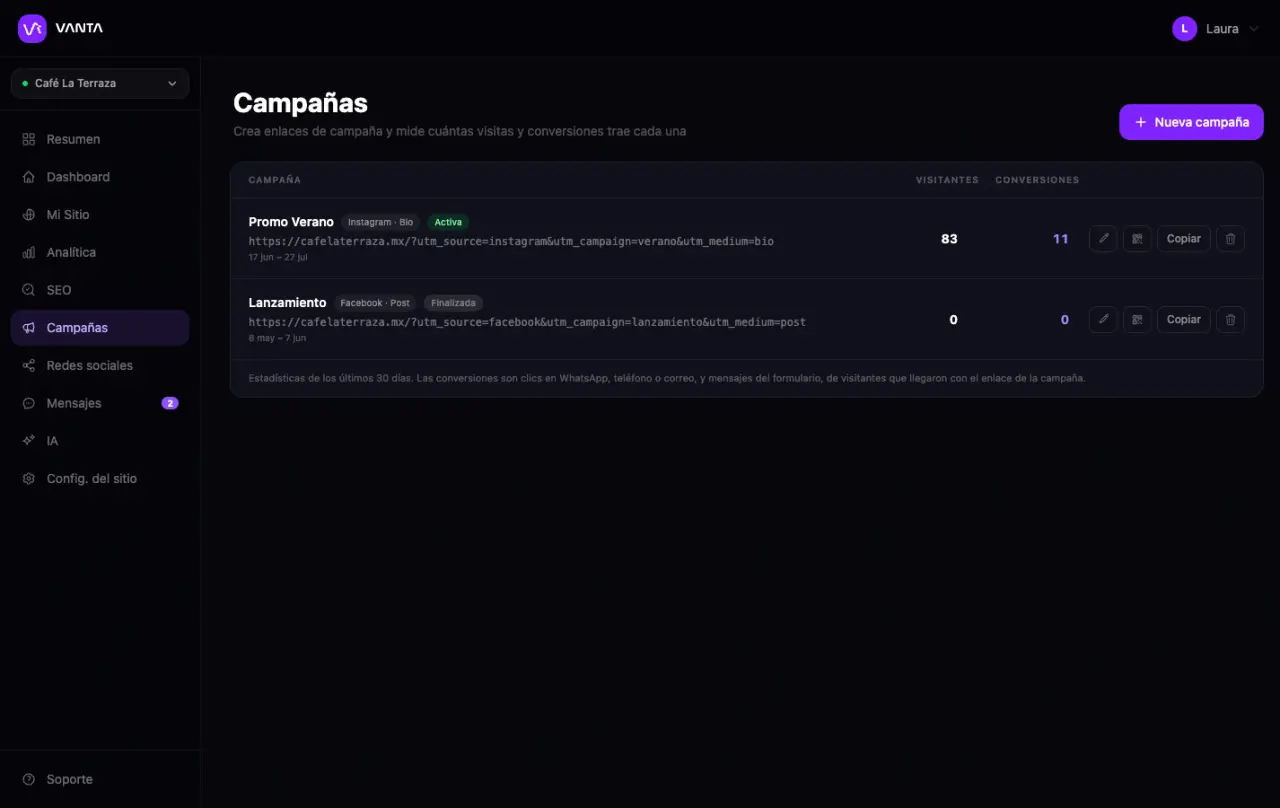Click the Vanta logo icon

(32, 28)
